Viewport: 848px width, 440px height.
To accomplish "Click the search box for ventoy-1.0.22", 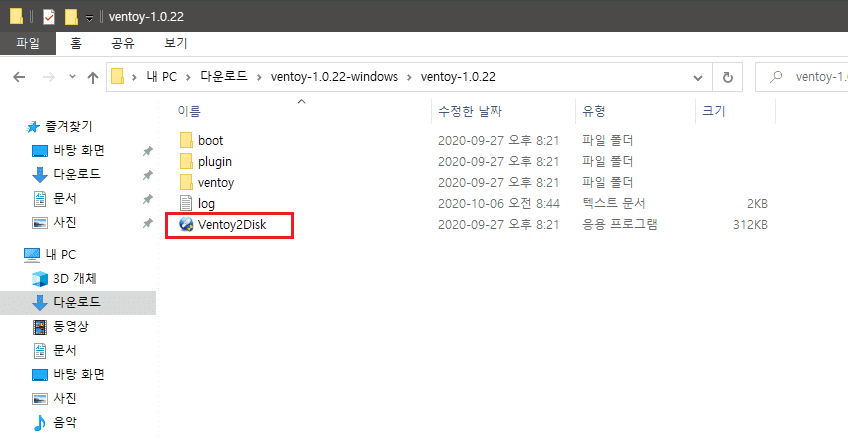I will coord(801,77).
